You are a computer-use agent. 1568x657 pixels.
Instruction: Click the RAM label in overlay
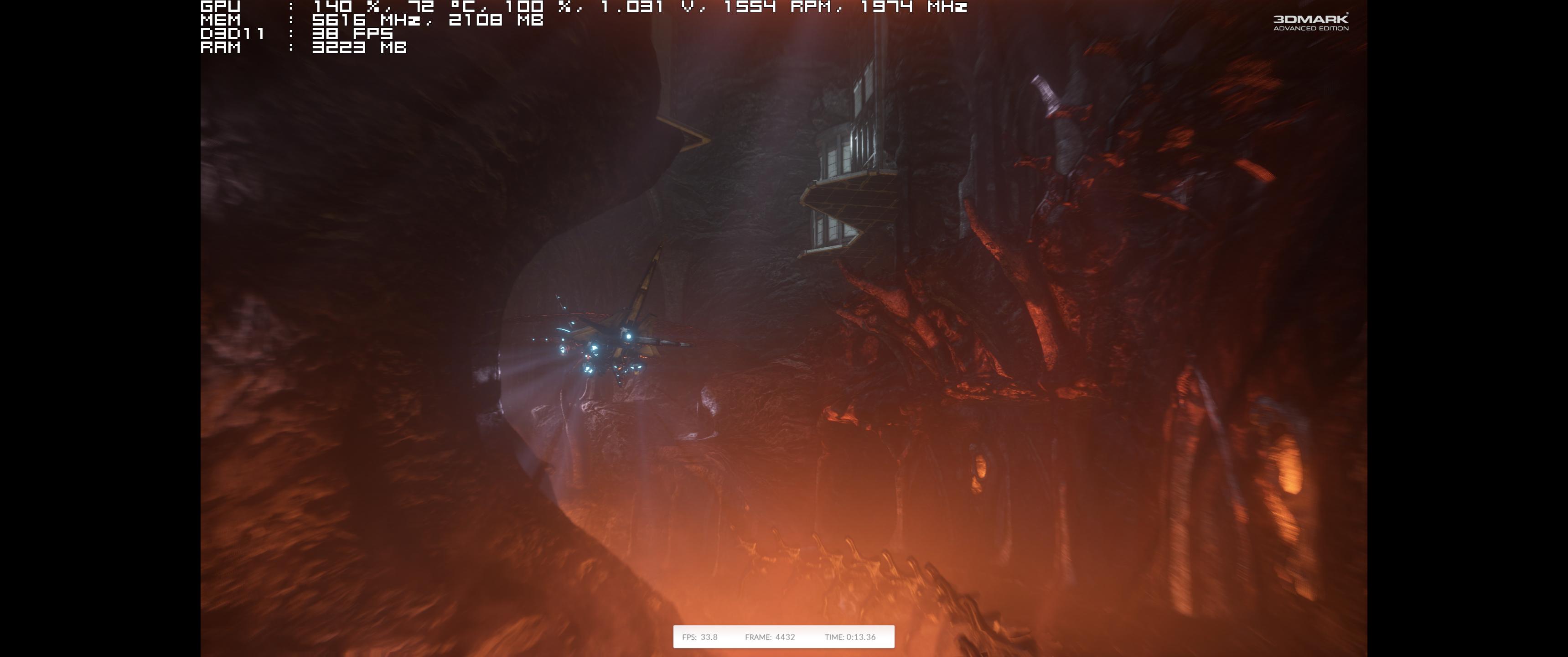220,47
